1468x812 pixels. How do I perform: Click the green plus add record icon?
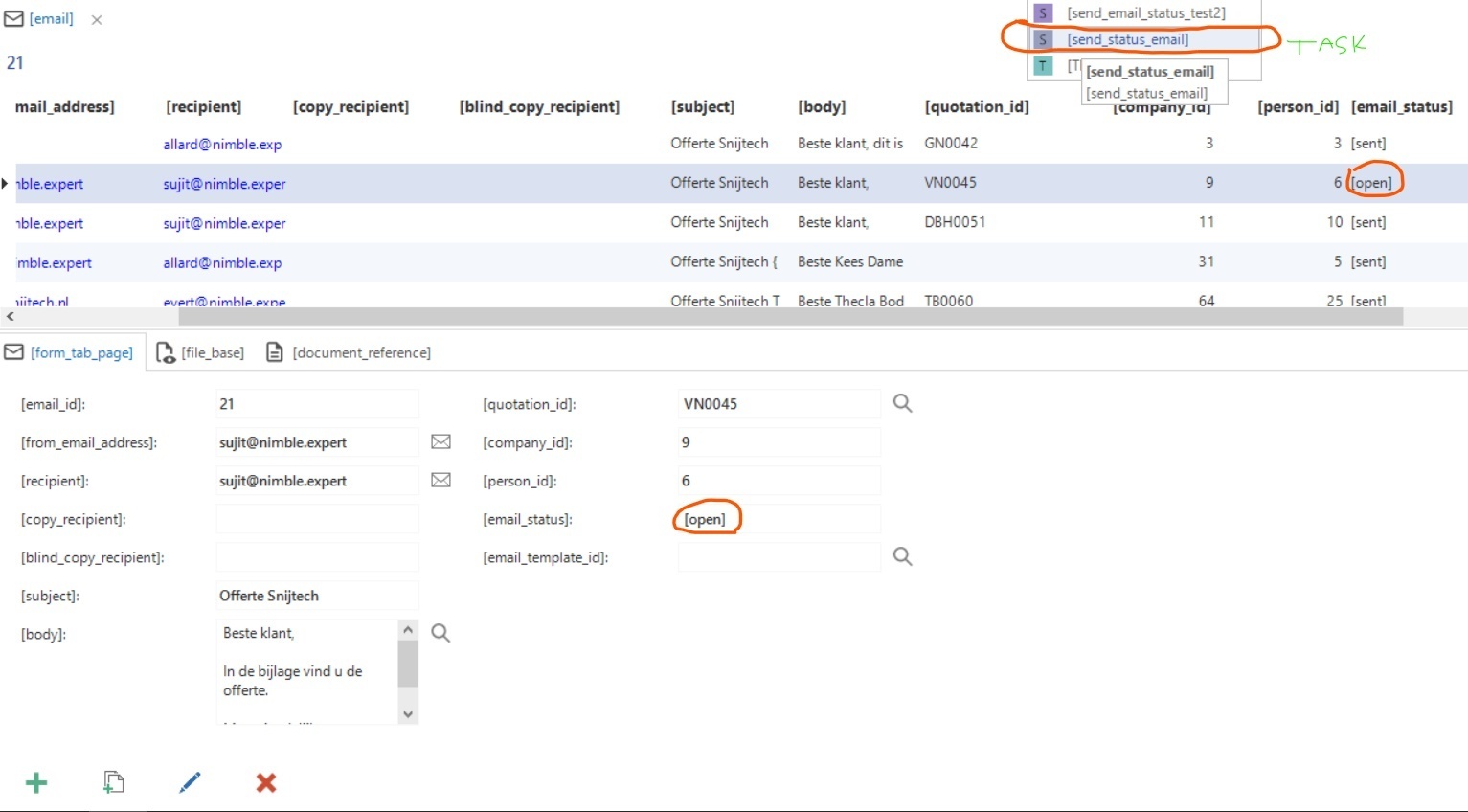point(36,783)
